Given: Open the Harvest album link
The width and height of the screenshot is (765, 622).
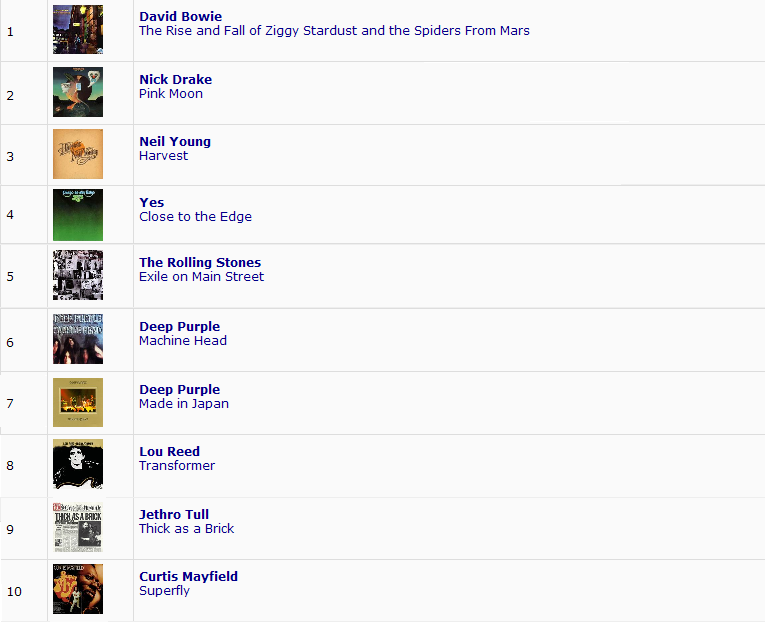Looking at the screenshot, I should tap(163, 156).
